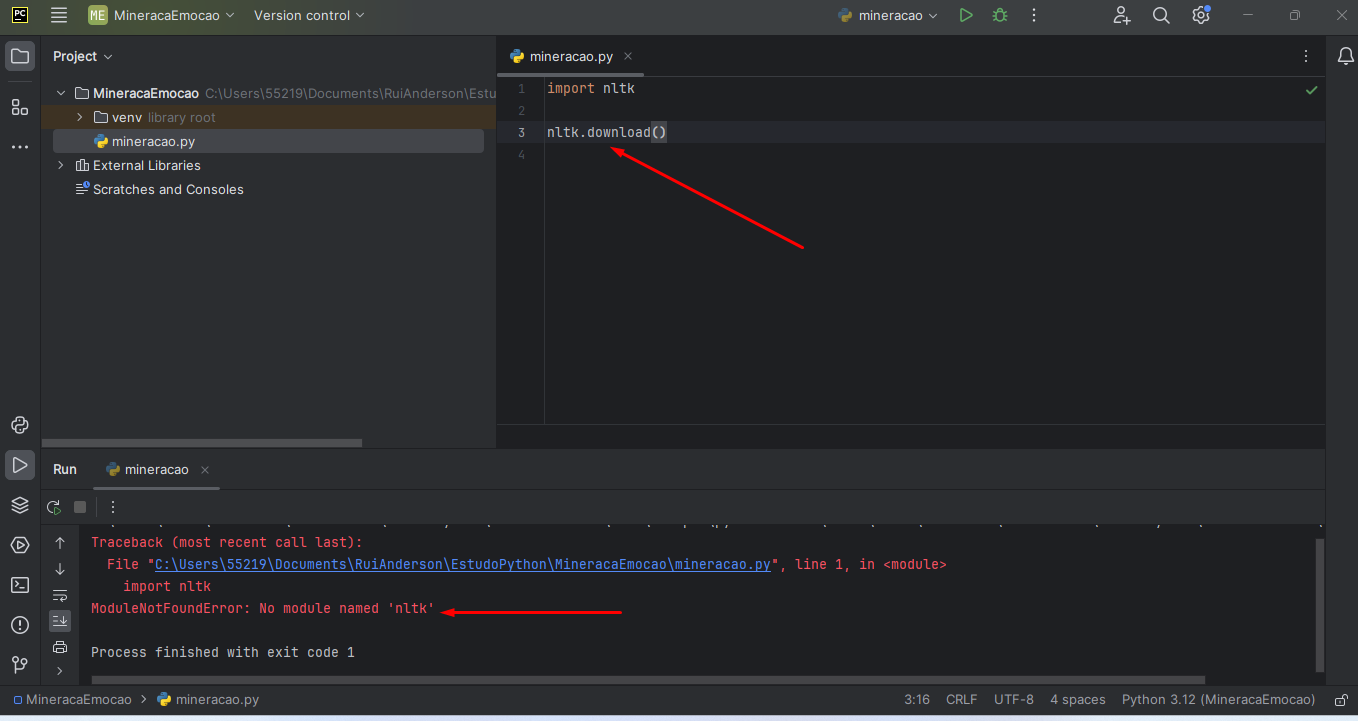Open the Services tool window
Image resolution: width=1358 pixels, height=721 pixels.
[x=20, y=545]
